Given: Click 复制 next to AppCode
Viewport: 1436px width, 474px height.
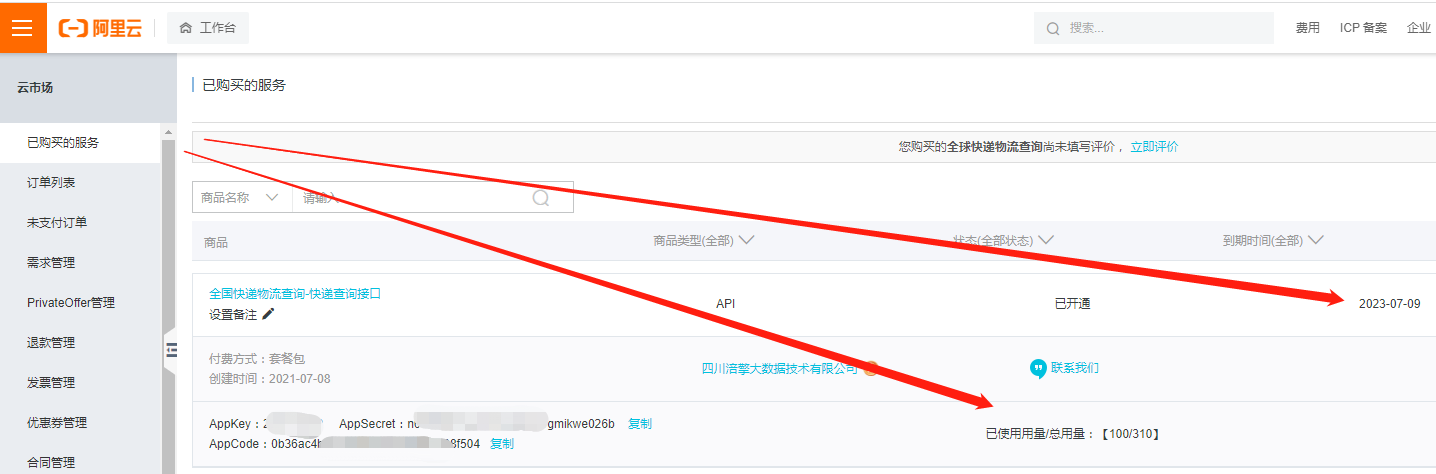Looking at the screenshot, I should (502, 444).
